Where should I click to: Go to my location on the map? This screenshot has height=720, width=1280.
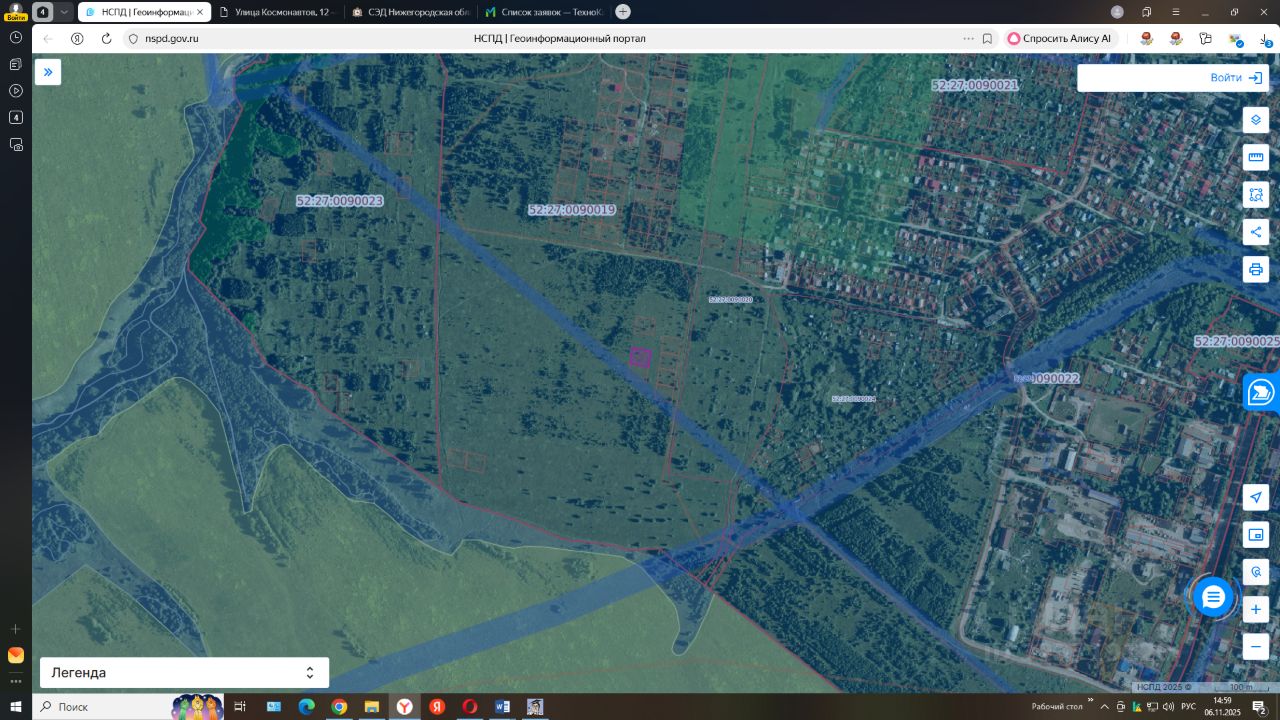1256,497
